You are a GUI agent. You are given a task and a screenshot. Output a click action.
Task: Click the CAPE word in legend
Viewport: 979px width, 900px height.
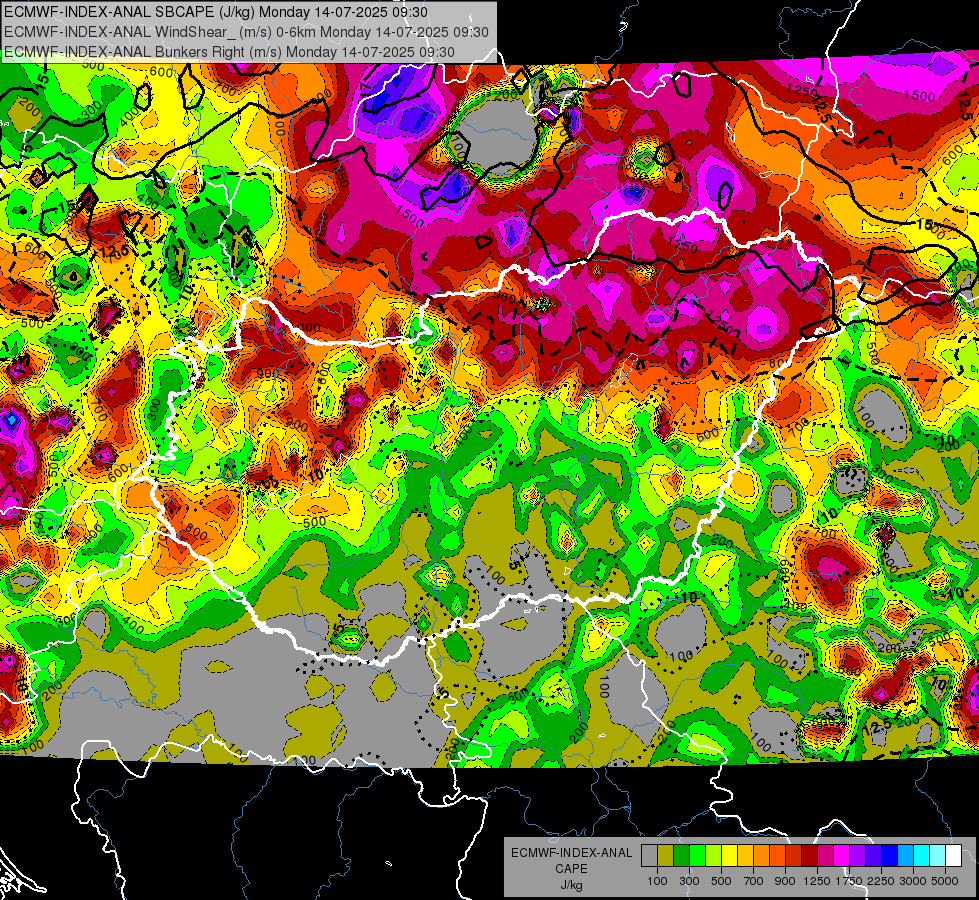[x=571, y=869]
